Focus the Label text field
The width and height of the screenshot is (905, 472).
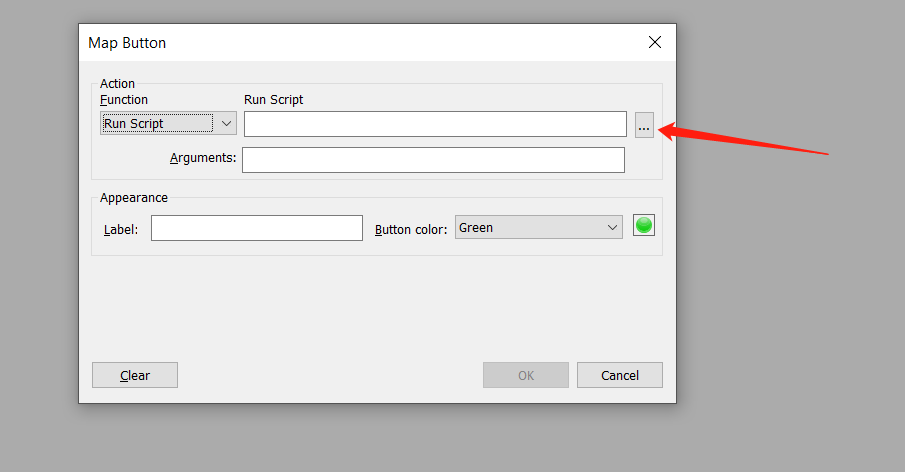click(x=257, y=228)
